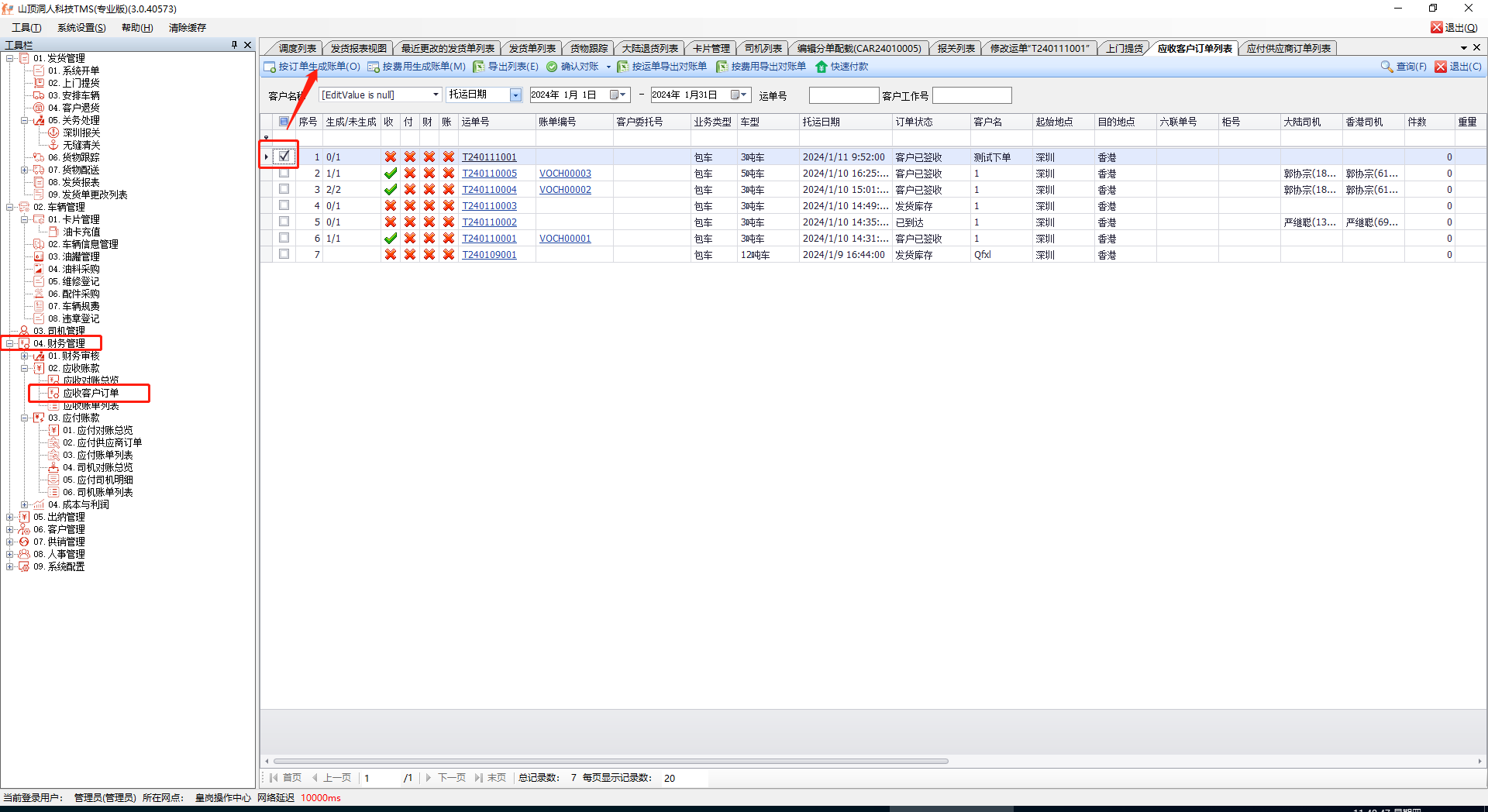The image size is (1488, 812).
Task: Pin the toolbar side panel
Action: point(234,45)
